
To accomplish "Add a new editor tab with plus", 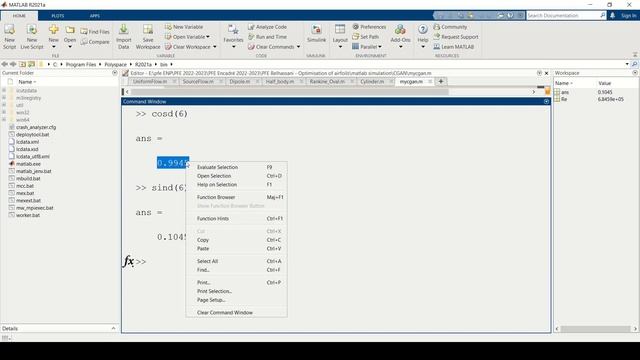I will [441, 82].
